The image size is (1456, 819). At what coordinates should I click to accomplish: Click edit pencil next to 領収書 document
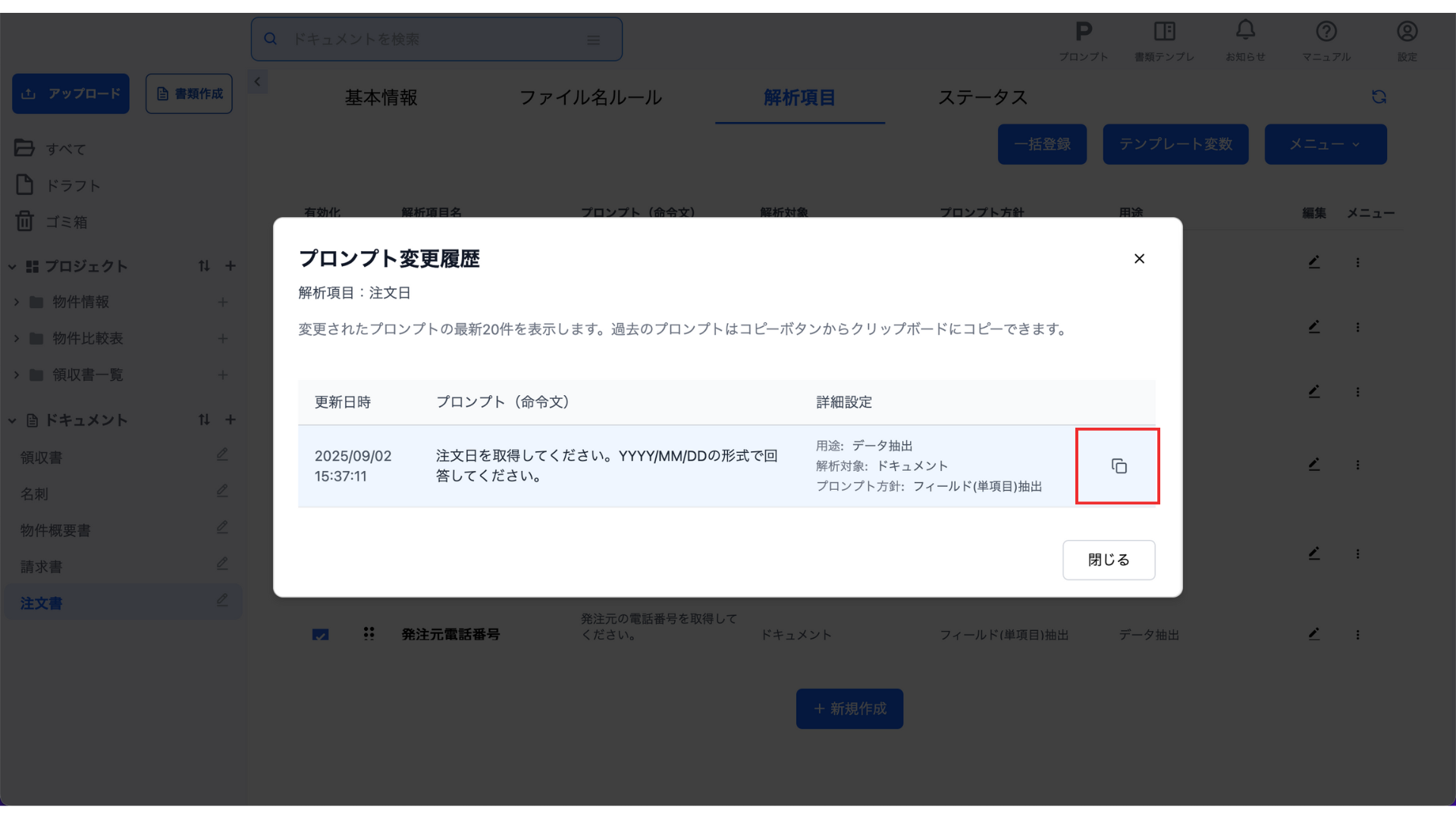tap(221, 455)
